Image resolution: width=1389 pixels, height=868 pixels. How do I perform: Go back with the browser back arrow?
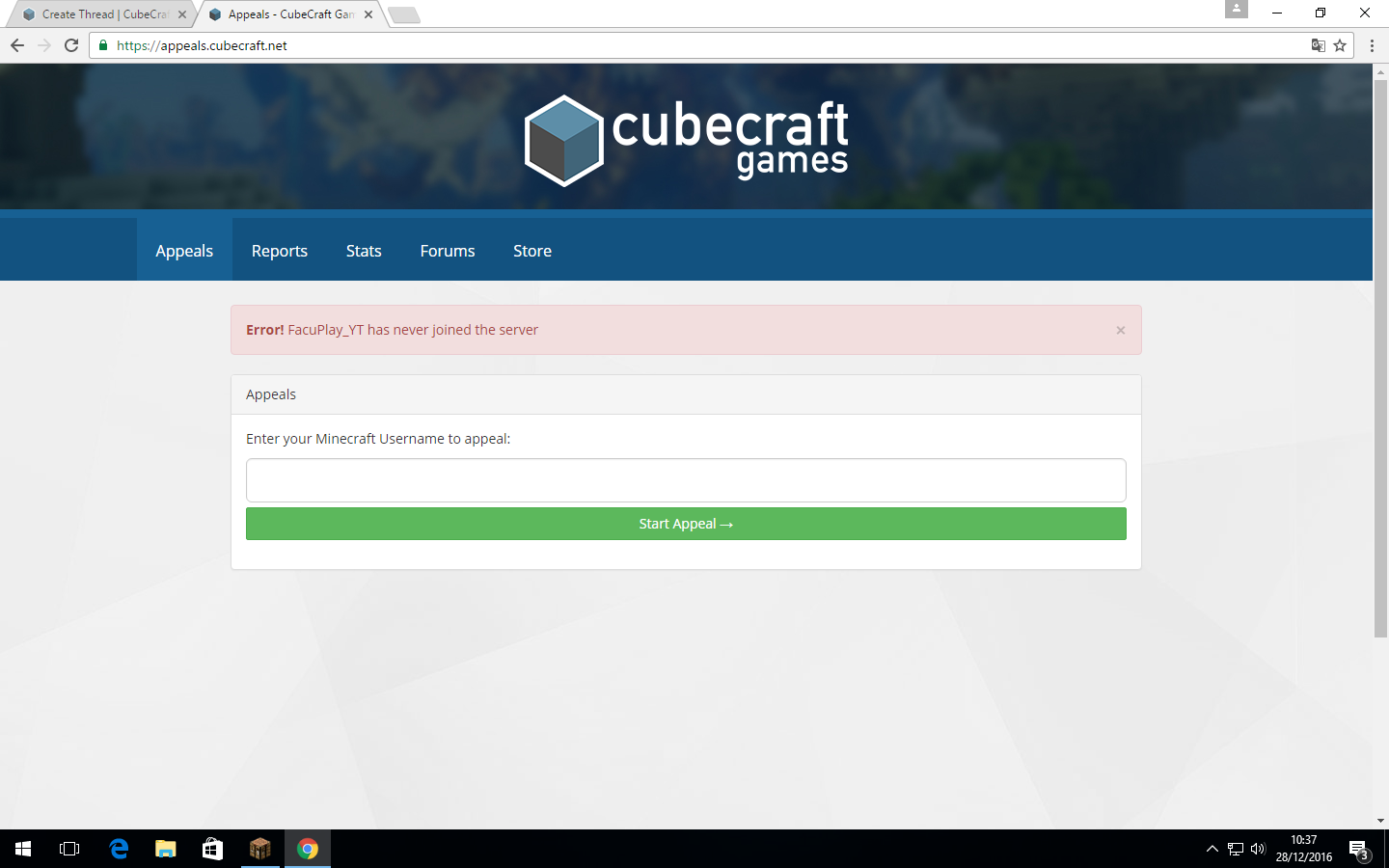17,45
